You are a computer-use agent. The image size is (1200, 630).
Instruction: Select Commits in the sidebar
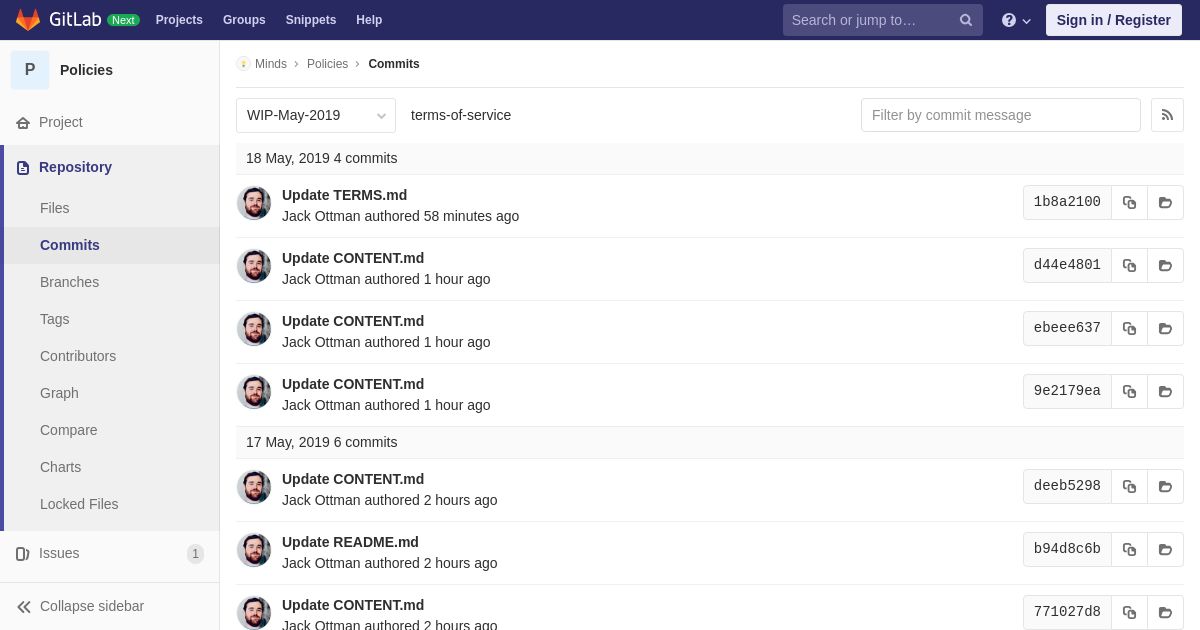[x=70, y=245]
